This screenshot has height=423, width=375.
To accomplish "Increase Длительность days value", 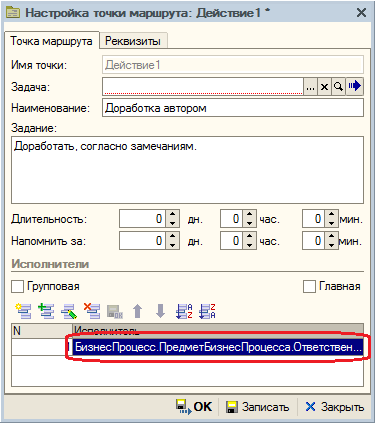I will pos(172,214).
